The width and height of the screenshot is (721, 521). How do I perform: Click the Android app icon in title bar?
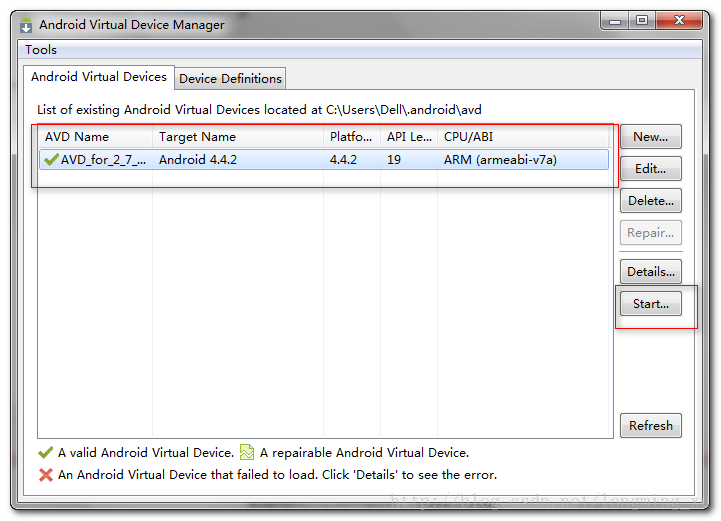pyautogui.click(x=26, y=25)
